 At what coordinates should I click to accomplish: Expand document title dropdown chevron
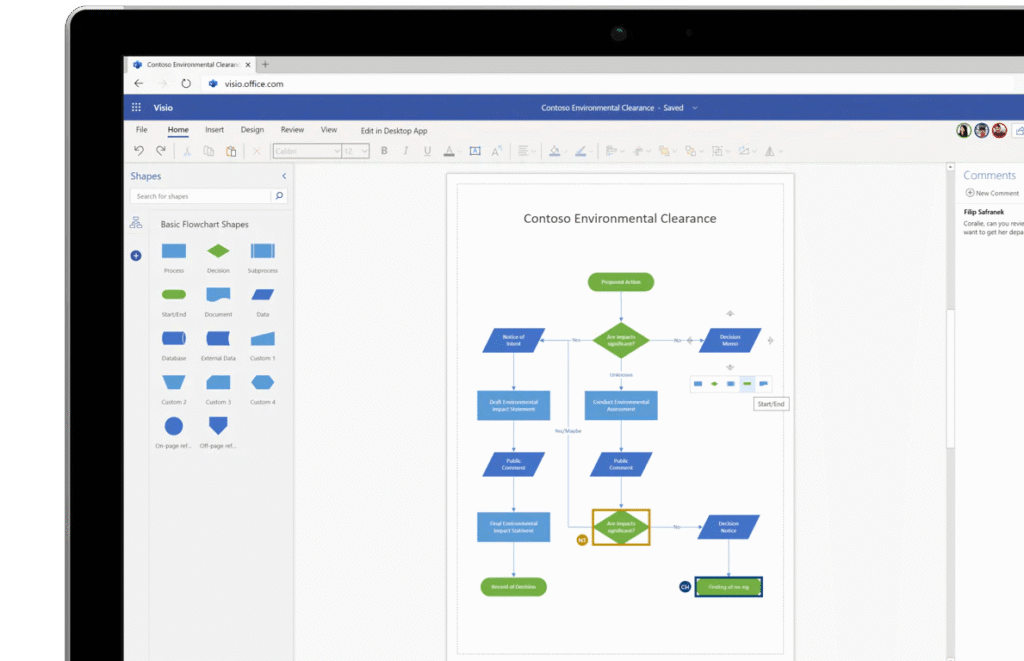(x=695, y=108)
